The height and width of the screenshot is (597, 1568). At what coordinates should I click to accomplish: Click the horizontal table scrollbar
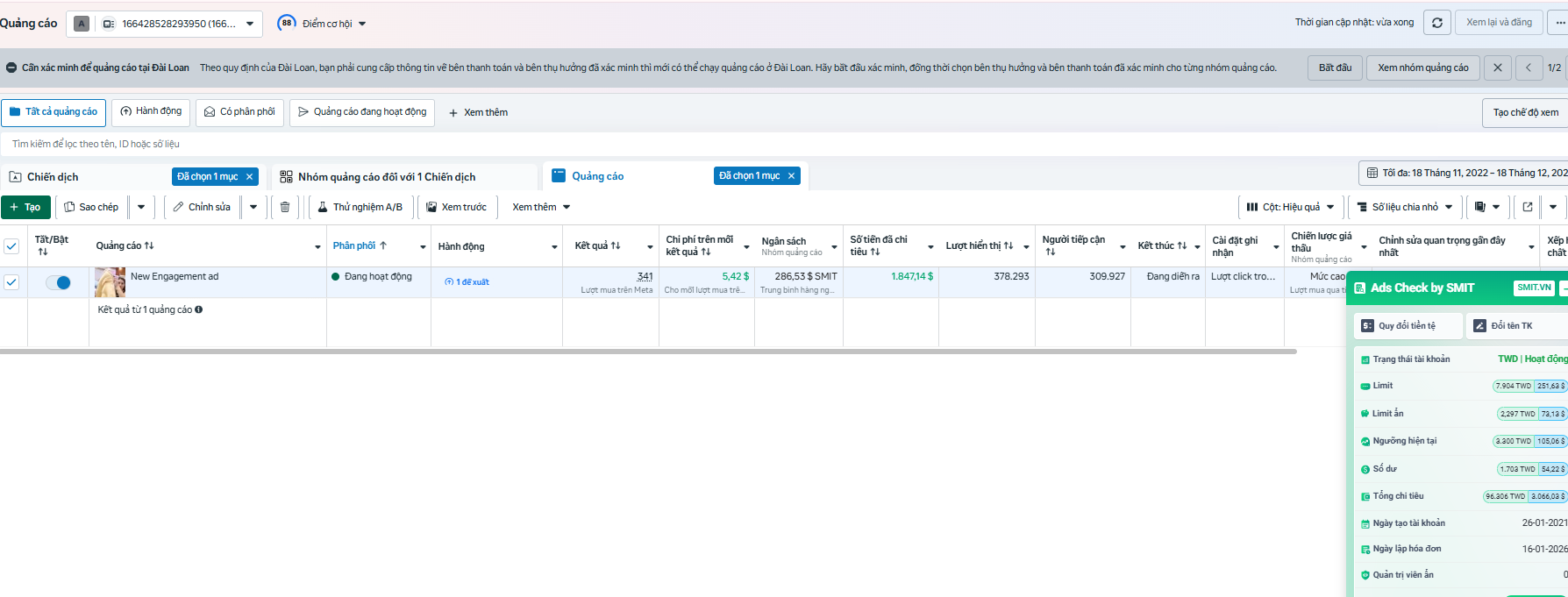(x=648, y=352)
